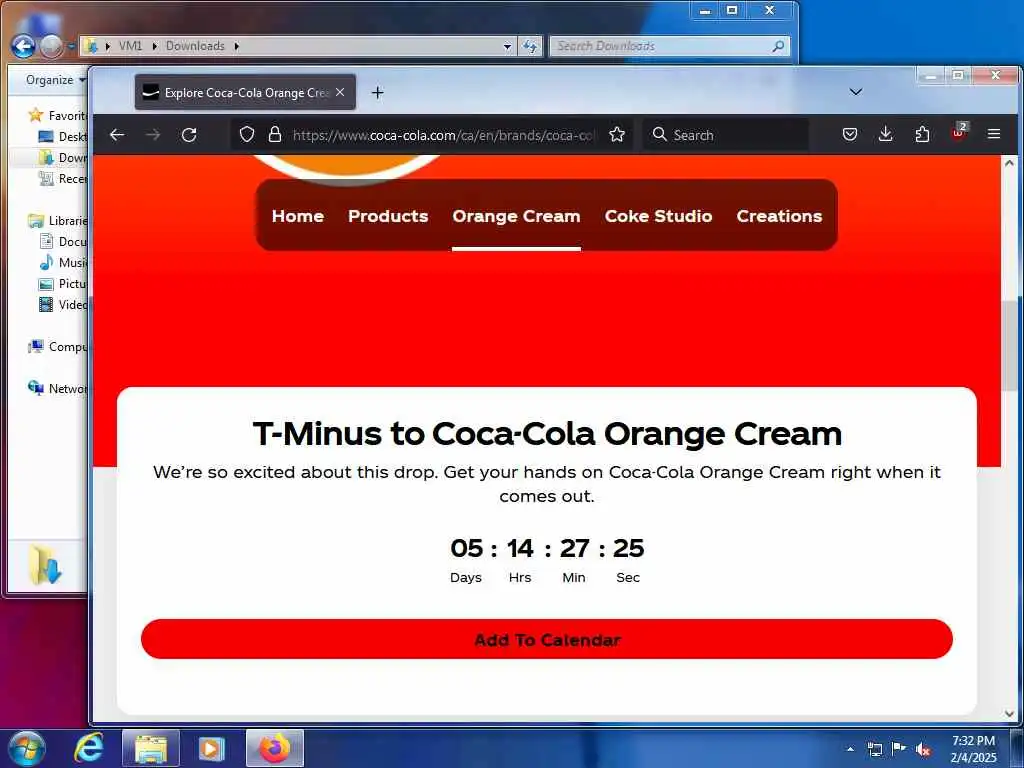Click Explorer window back arrow button
Viewport: 1024px width, 768px height.
click(x=24, y=46)
